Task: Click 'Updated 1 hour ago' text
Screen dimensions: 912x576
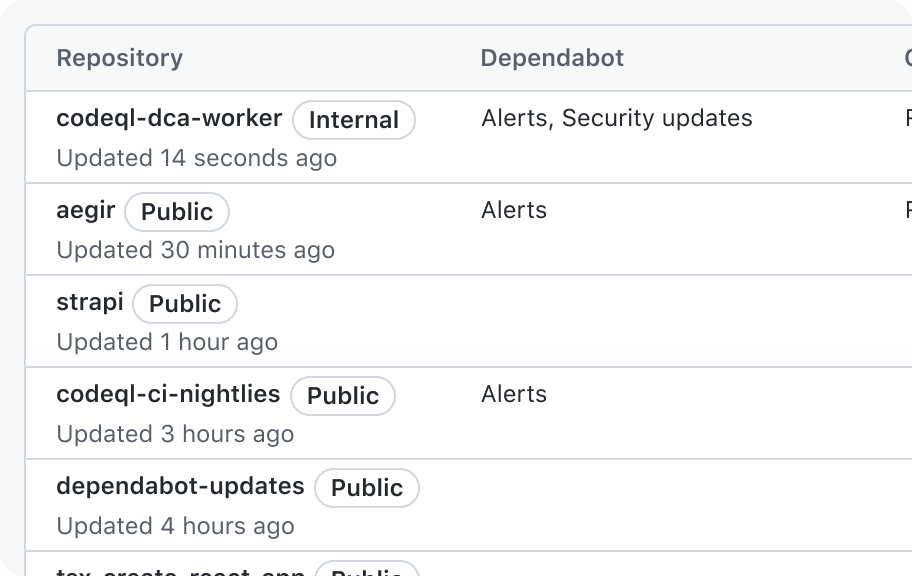Action: click(x=167, y=342)
